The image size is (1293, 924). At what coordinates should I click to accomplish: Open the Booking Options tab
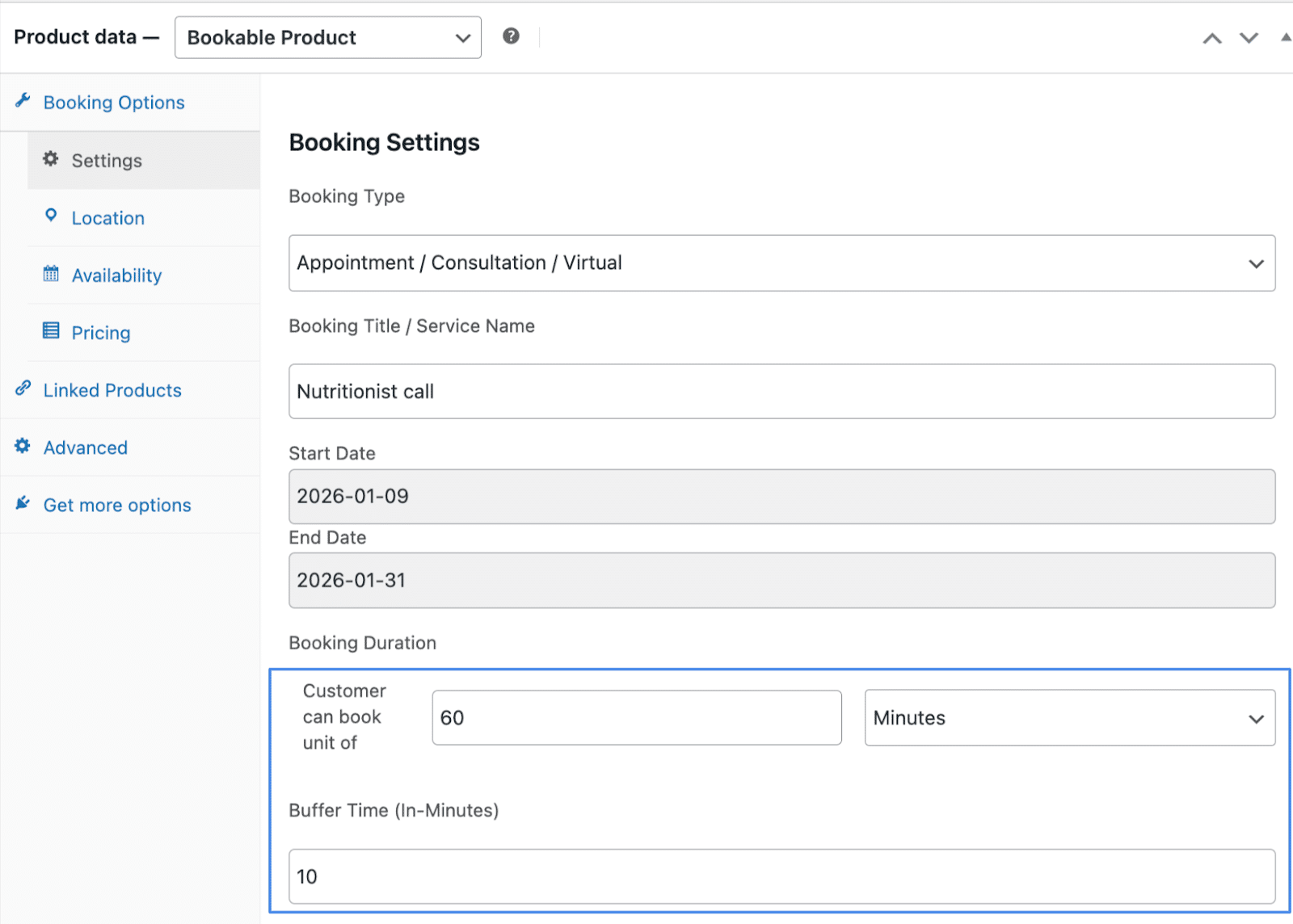[x=130, y=103]
